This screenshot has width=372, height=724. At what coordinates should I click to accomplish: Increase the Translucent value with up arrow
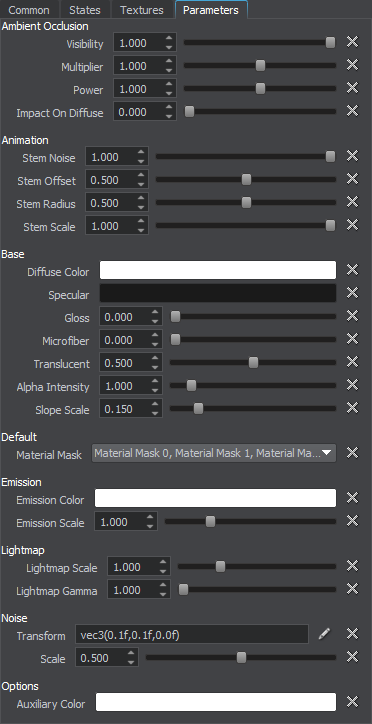tap(155, 358)
